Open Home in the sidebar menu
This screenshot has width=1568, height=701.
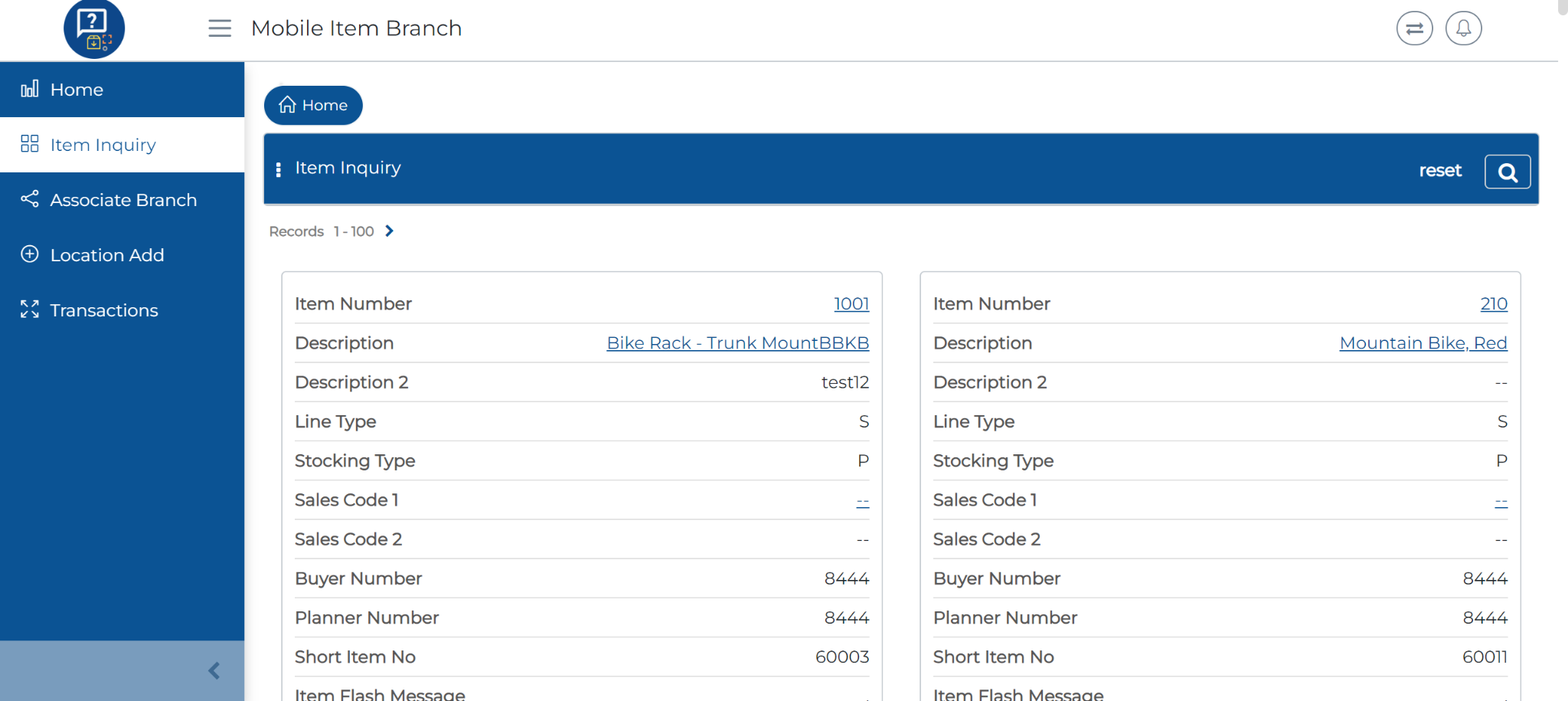[x=77, y=90]
